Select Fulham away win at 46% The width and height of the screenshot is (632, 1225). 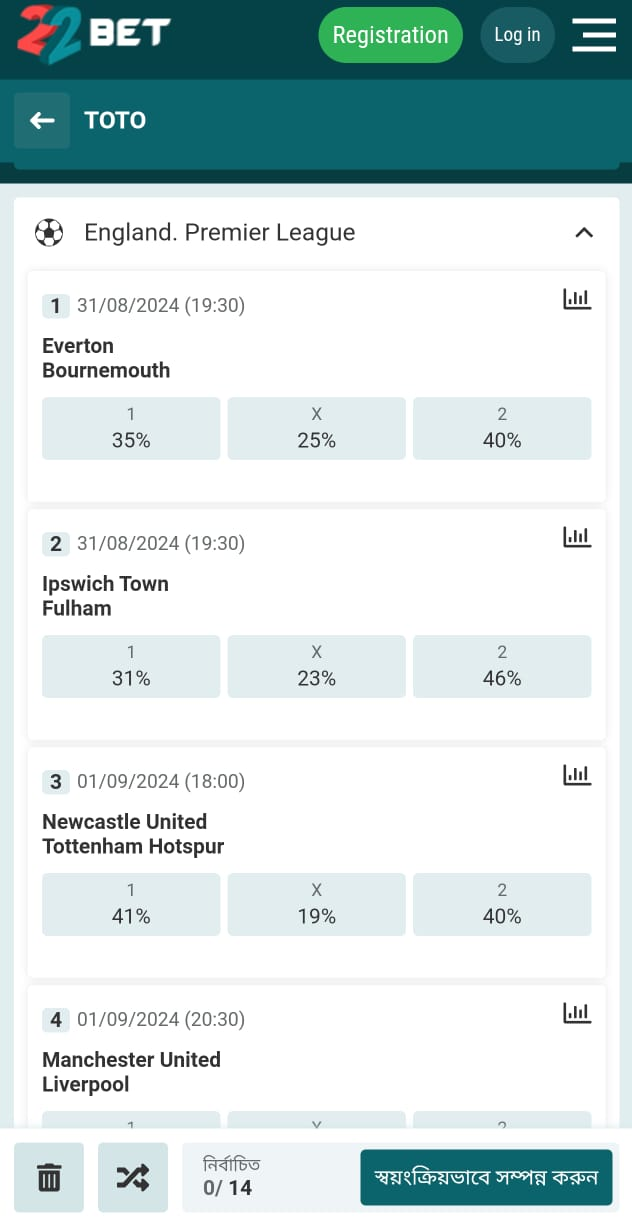click(x=502, y=666)
